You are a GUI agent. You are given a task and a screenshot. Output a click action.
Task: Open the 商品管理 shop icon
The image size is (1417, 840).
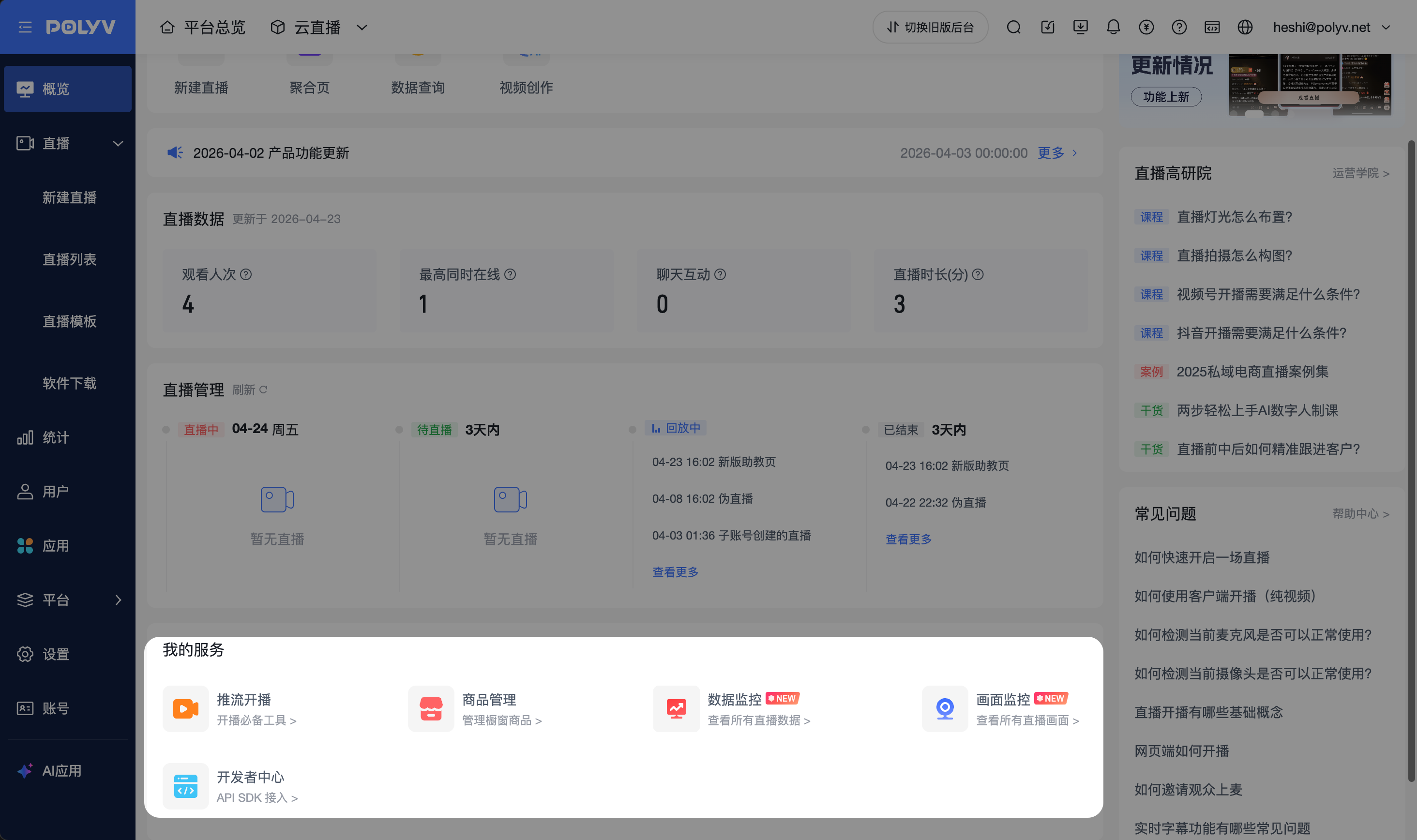click(431, 709)
